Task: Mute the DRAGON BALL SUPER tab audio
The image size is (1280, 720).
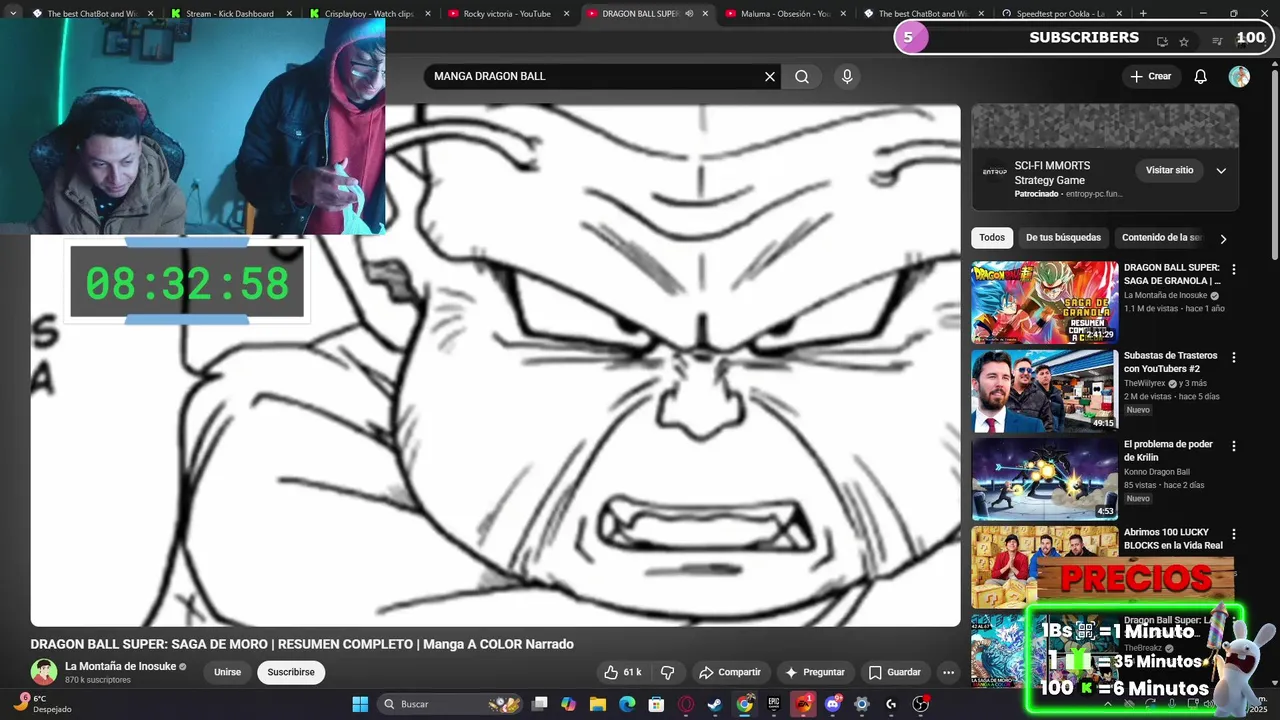Action: [689, 14]
